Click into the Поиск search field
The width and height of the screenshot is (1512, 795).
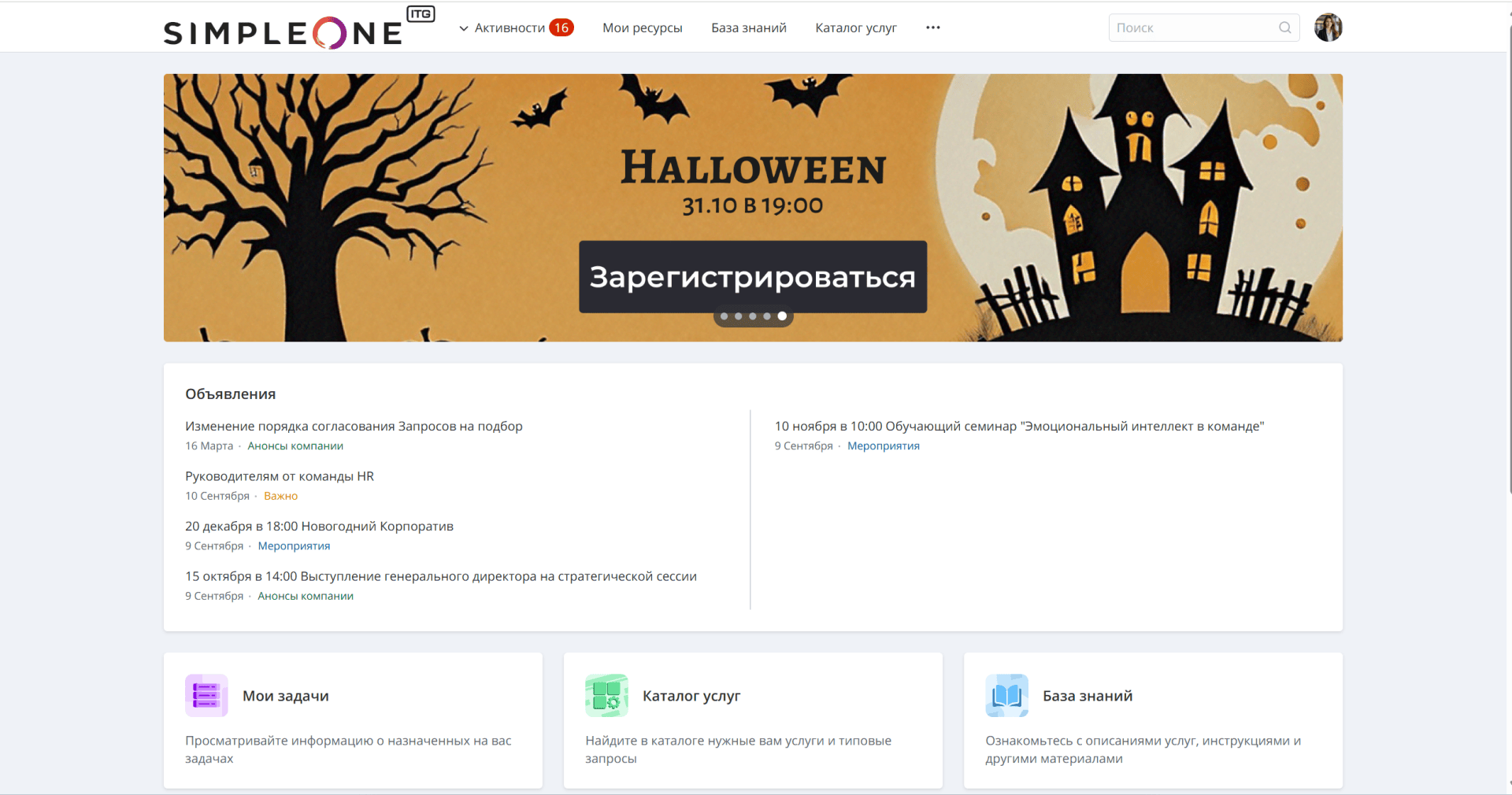click(x=1193, y=28)
